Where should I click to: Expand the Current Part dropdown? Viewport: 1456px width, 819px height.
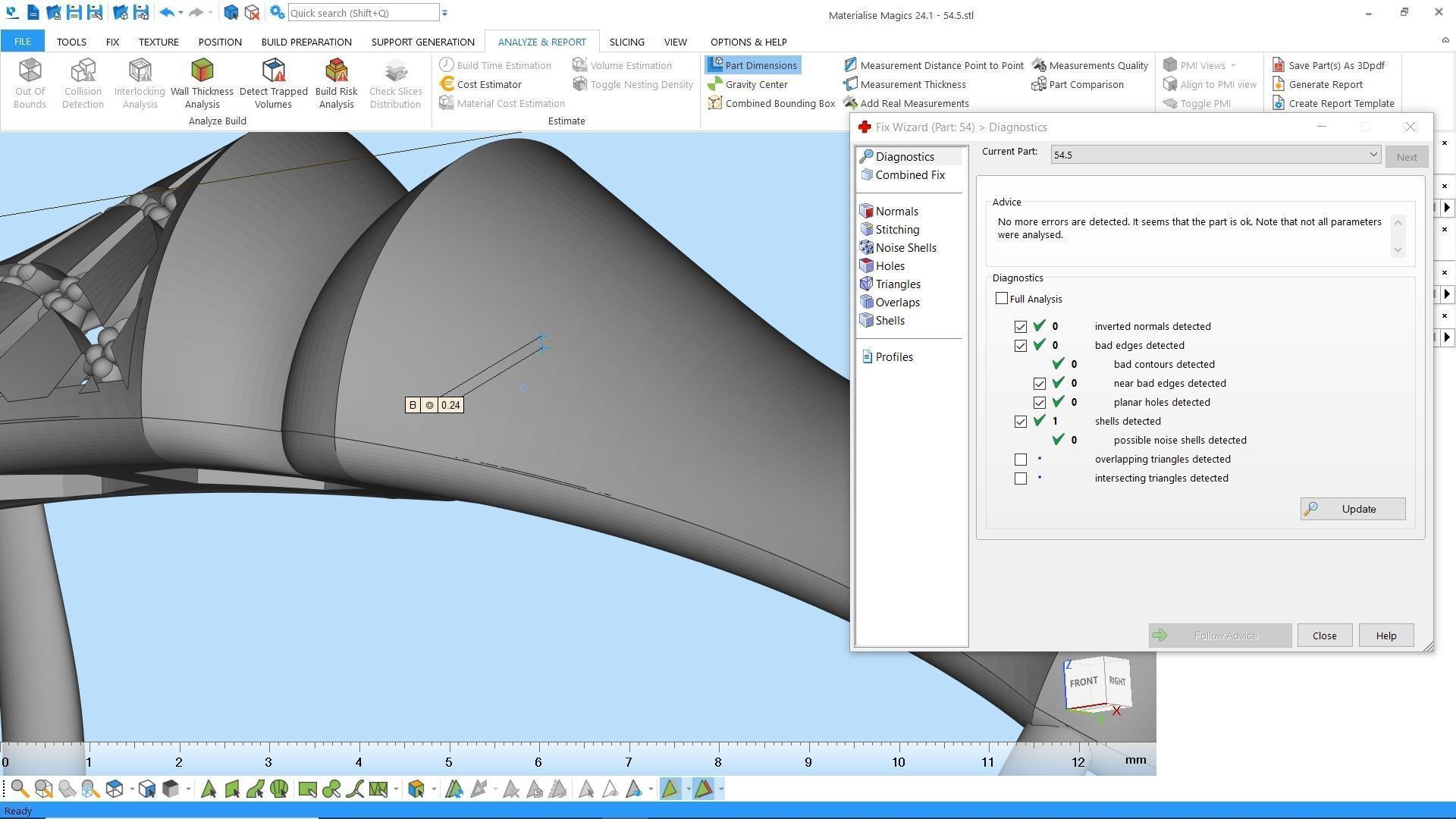pos(1373,155)
